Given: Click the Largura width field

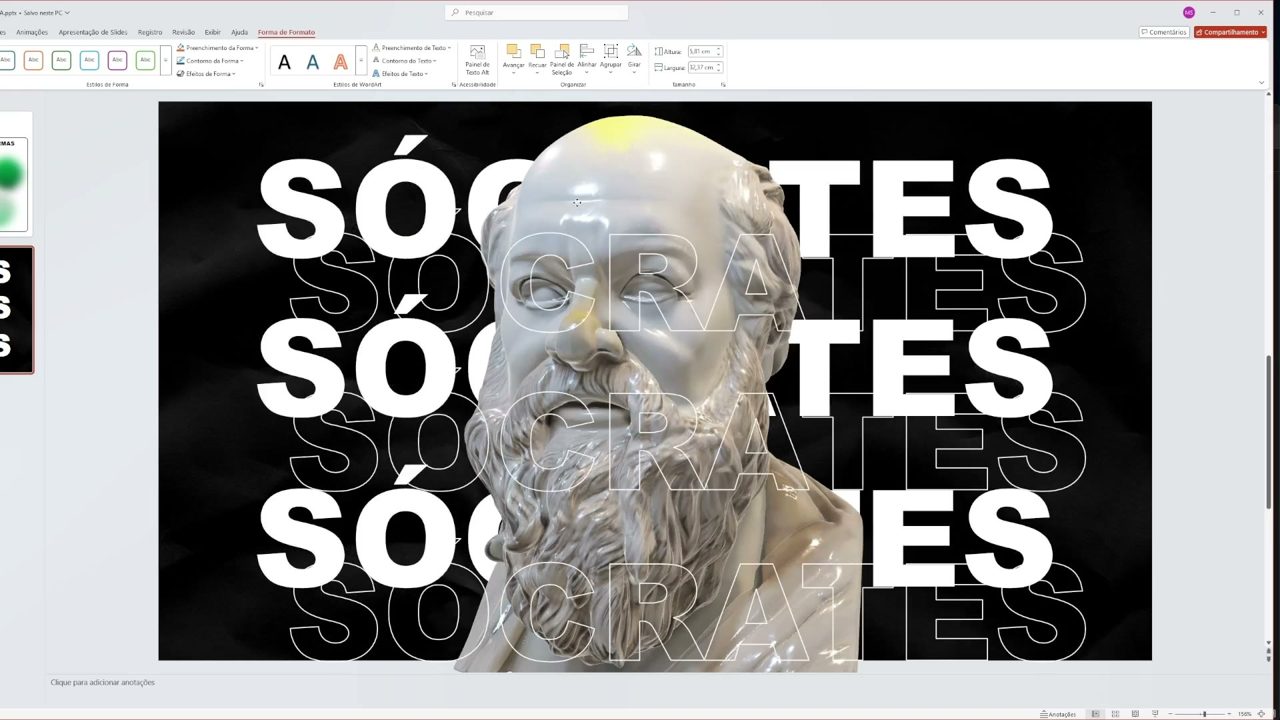Looking at the screenshot, I should (x=704, y=67).
